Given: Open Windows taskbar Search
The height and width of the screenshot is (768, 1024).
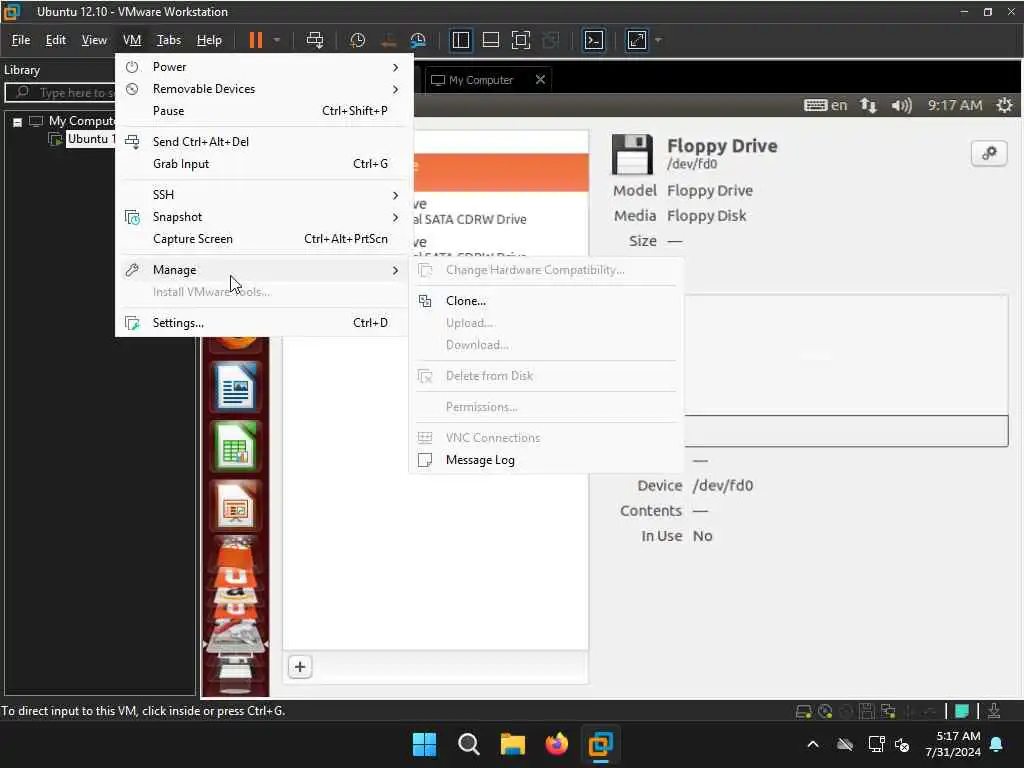Looking at the screenshot, I should click(468, 744).
